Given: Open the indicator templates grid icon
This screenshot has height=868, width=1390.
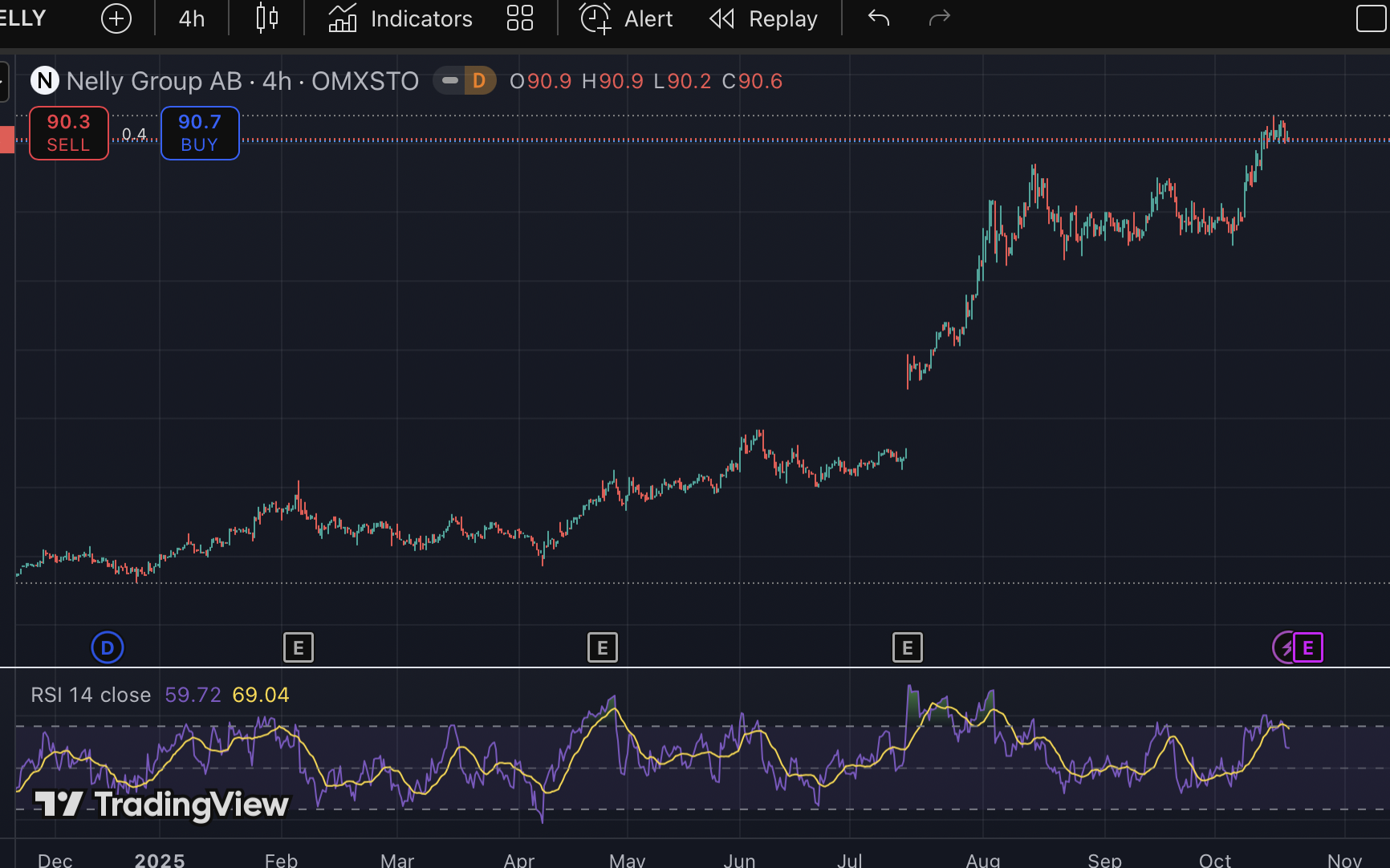Looking at the screenshot, I should (x=520, y=18).
